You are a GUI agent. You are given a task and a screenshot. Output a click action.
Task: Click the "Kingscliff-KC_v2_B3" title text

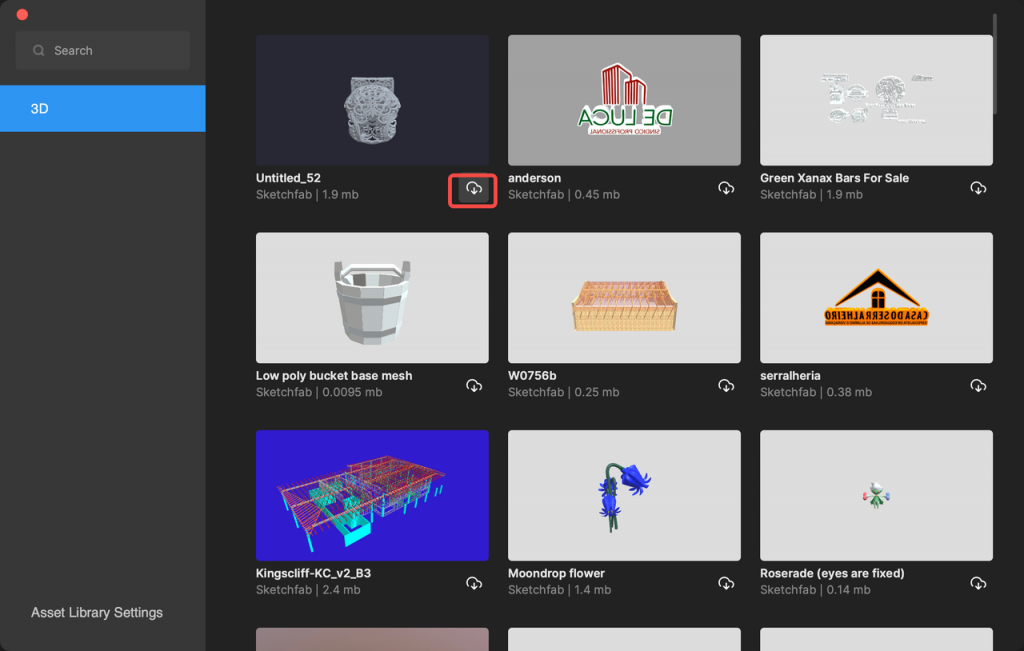click(x=313, y=573)
